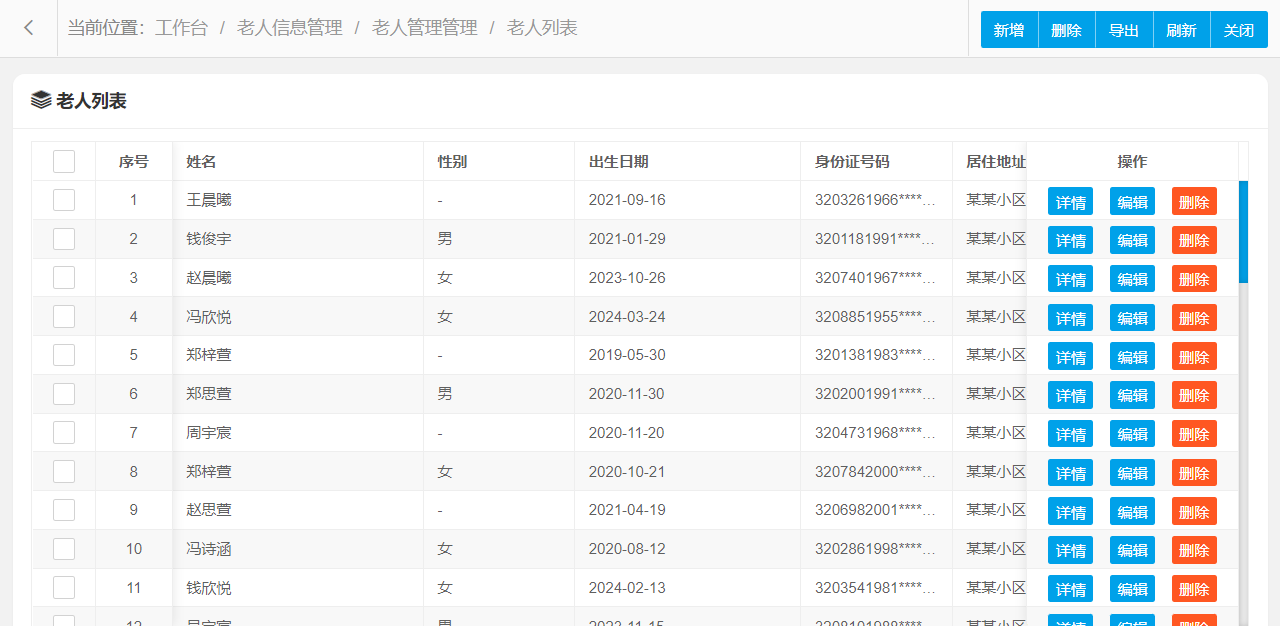Edit the record of 赵晨曦
Screen dimensions: 1280x626
1132,279
